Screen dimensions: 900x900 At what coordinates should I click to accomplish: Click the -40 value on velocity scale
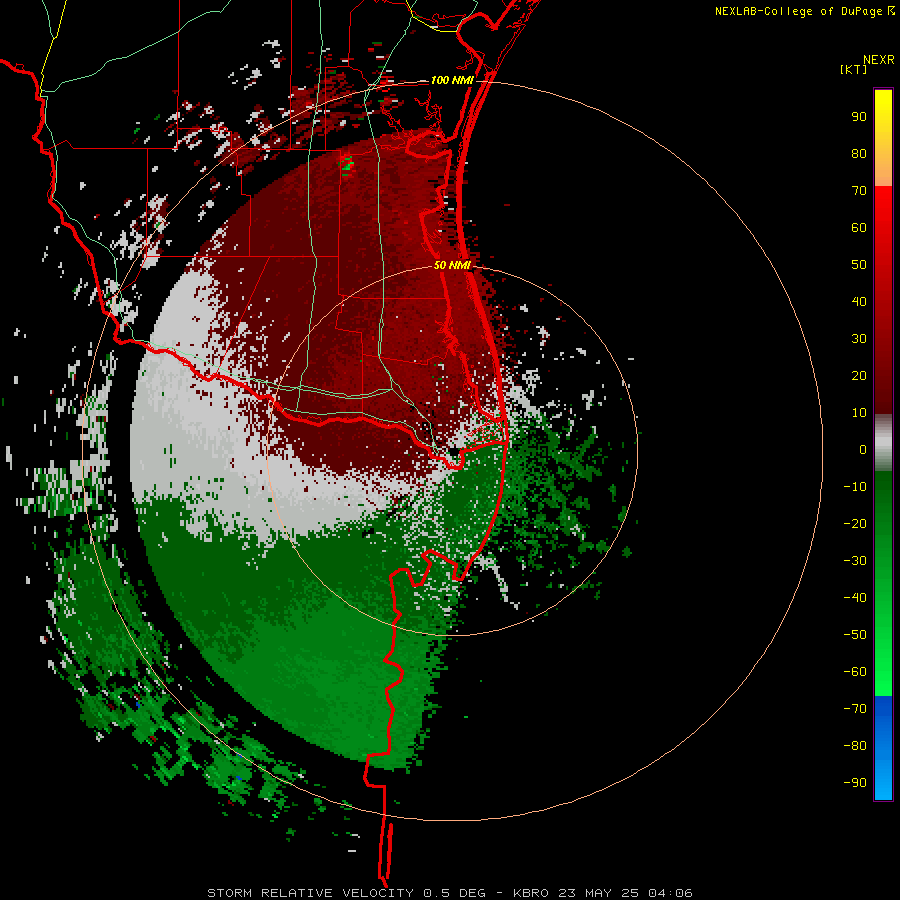855,598
